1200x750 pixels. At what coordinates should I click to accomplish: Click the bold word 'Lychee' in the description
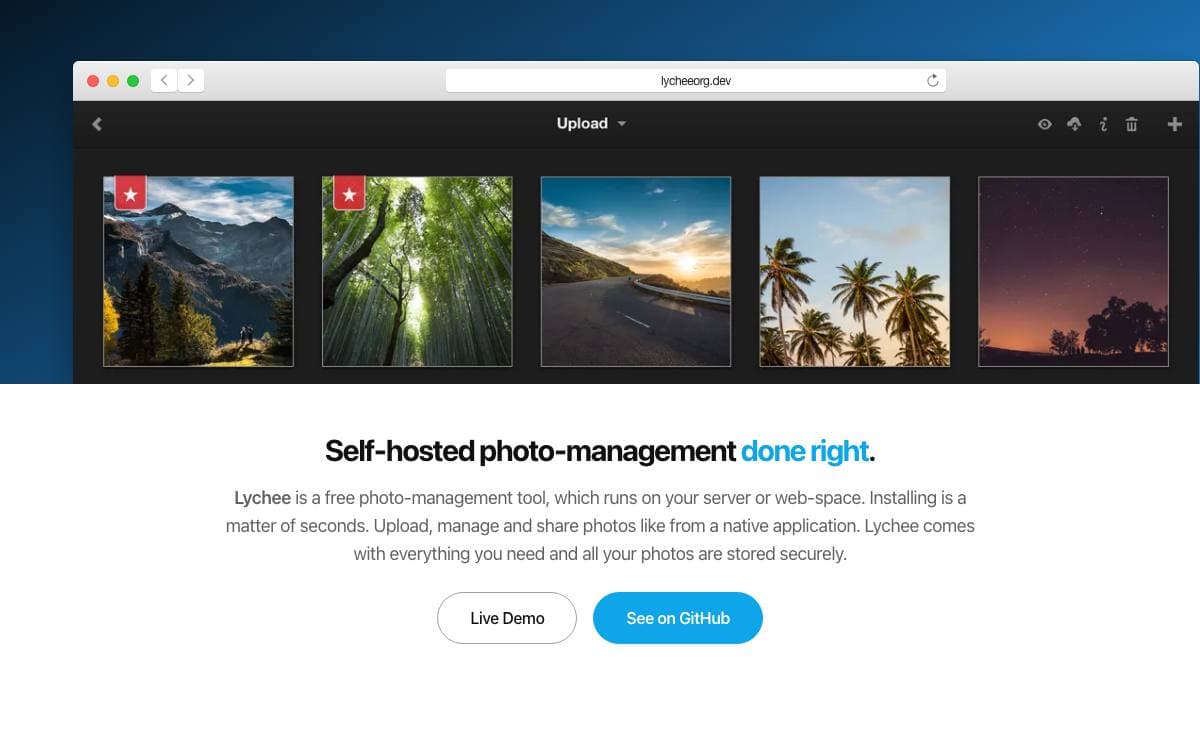point(263,498)
